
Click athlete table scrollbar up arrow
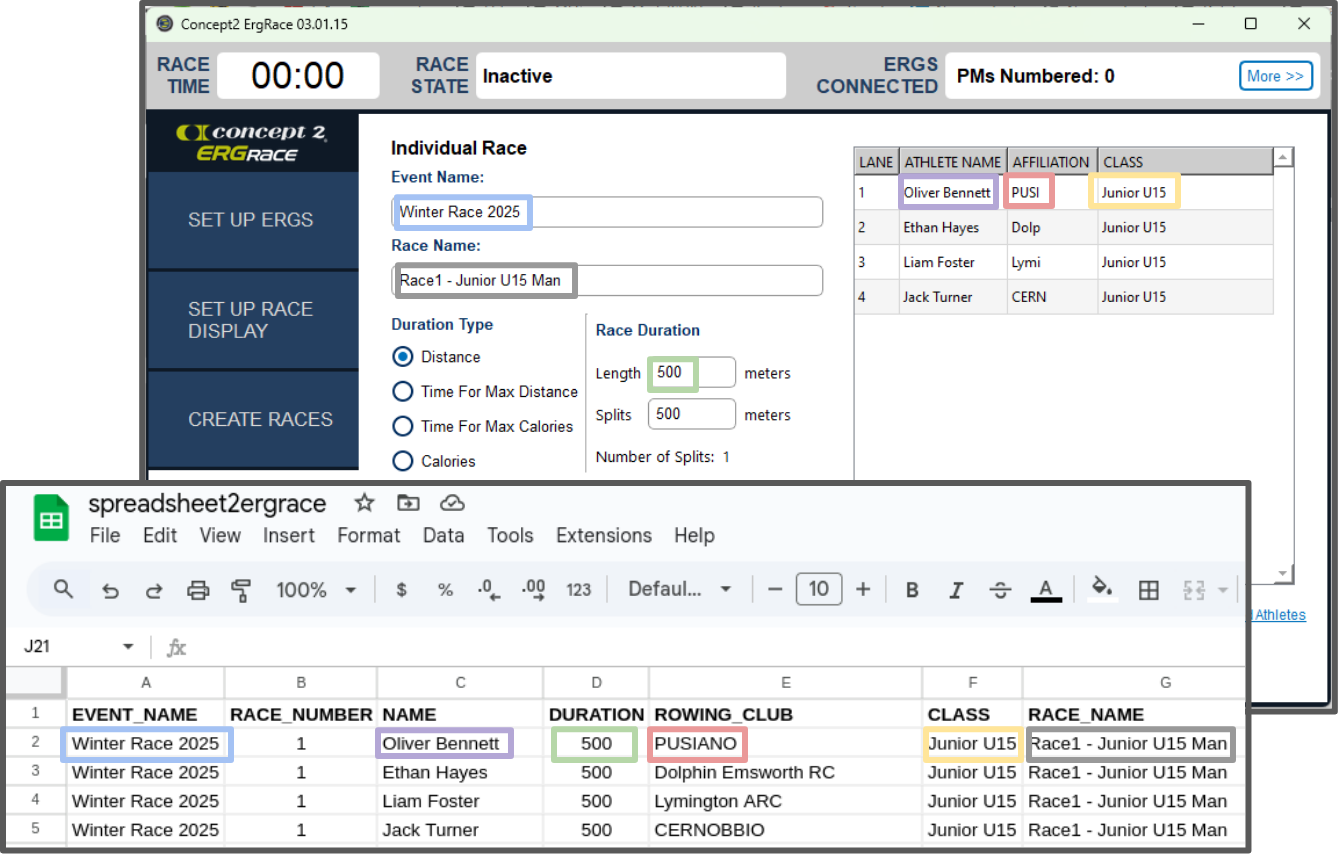coord(1283,157)
